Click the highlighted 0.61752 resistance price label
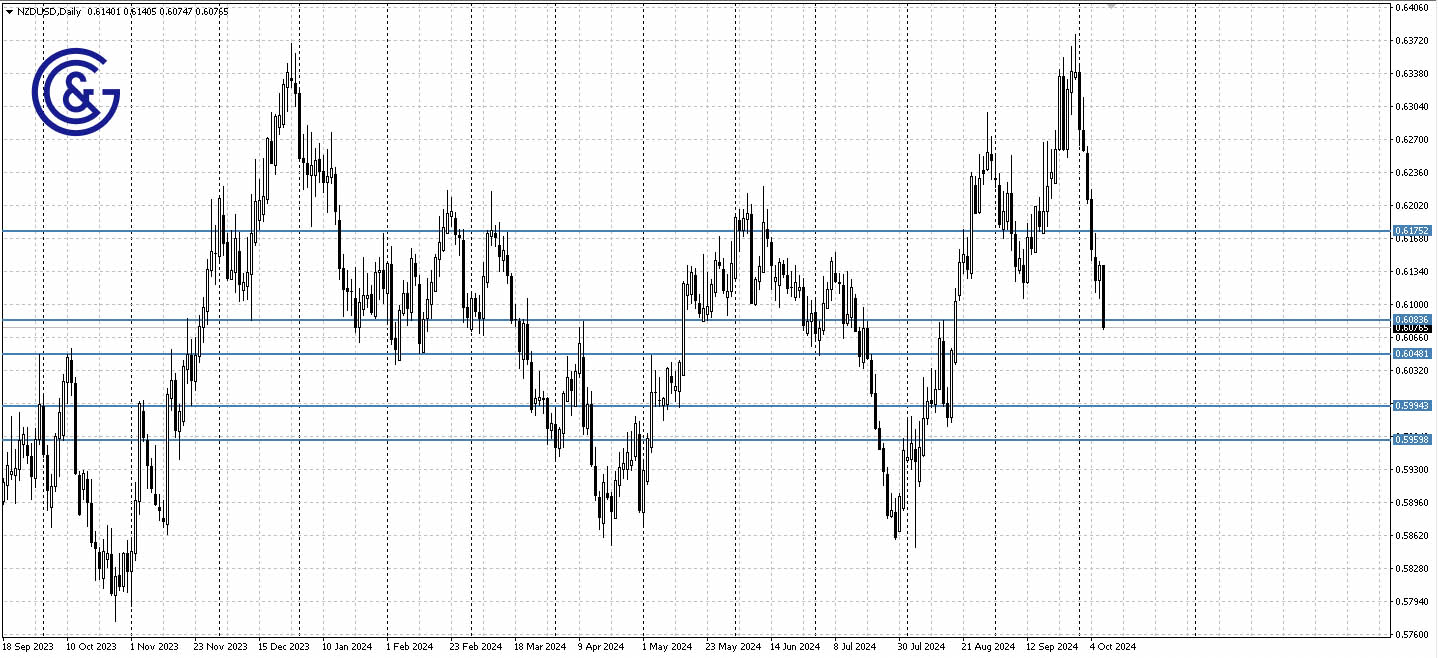Screen dimensions: 1438x658 1413,231
